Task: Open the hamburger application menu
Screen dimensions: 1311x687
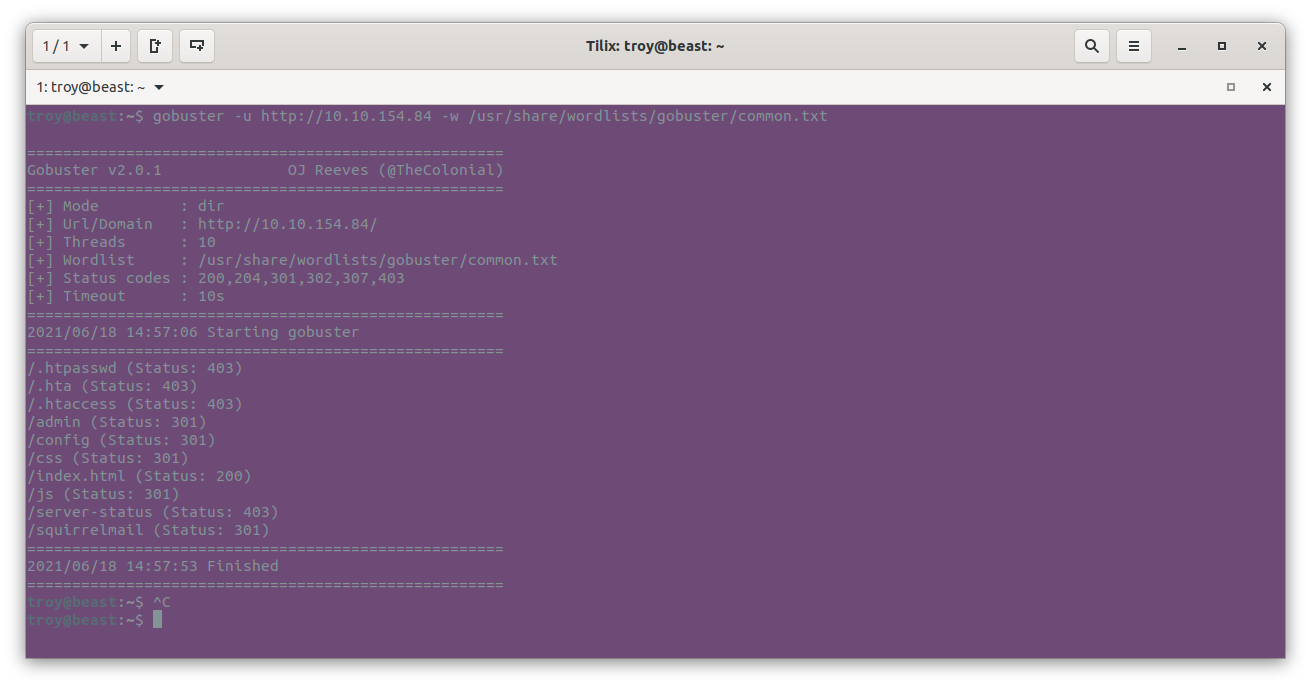Action: (1134, 46)
